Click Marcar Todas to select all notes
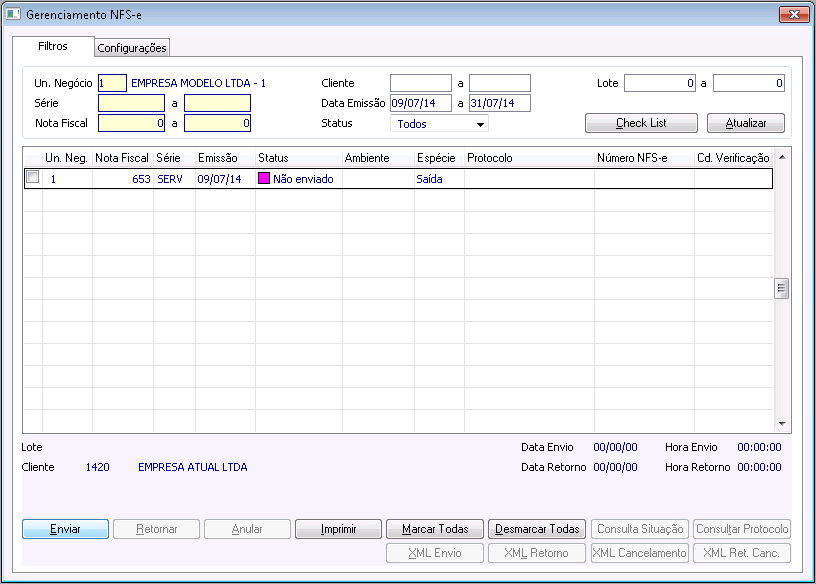Image resolution: width=816 pixels, height=584 pixels. coord(435,529)
